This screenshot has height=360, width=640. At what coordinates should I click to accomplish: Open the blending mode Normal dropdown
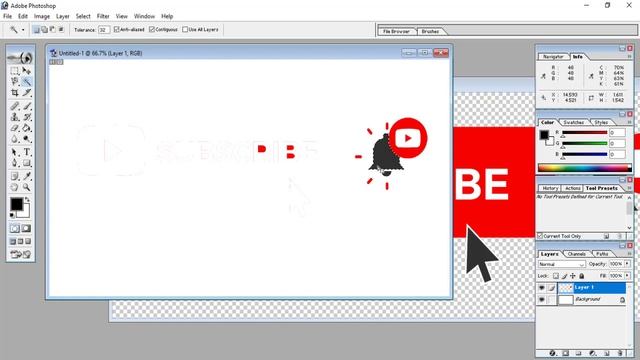point(562,264)
